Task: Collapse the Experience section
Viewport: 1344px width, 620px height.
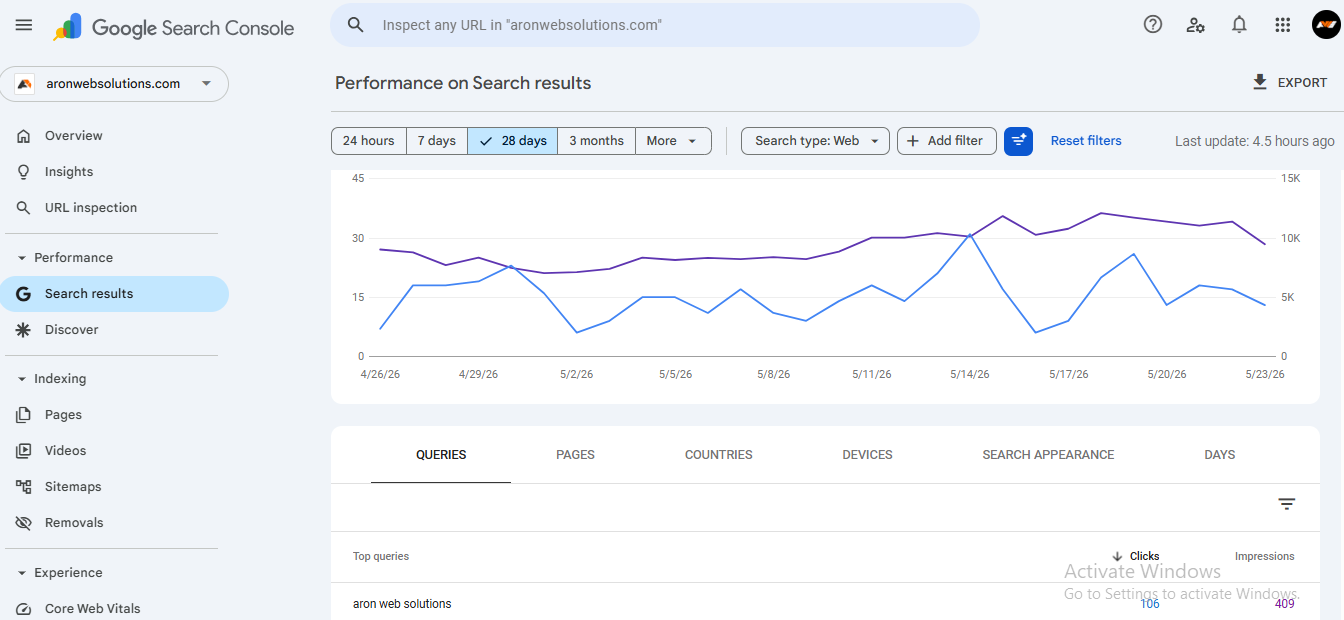Action: (x=22, y=573)
